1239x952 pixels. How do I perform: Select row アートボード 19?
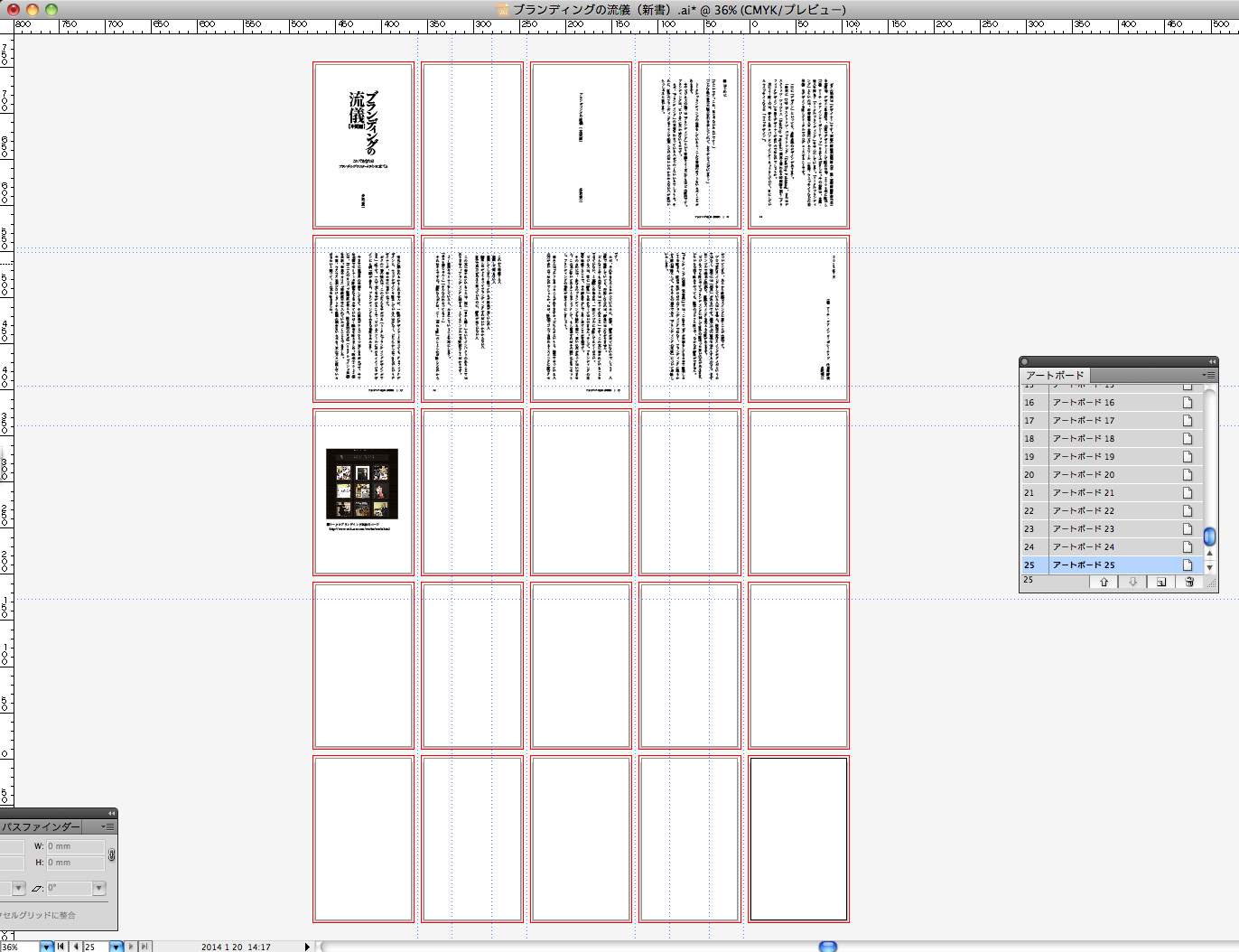pyautogui.click(x=1113, y=456)
